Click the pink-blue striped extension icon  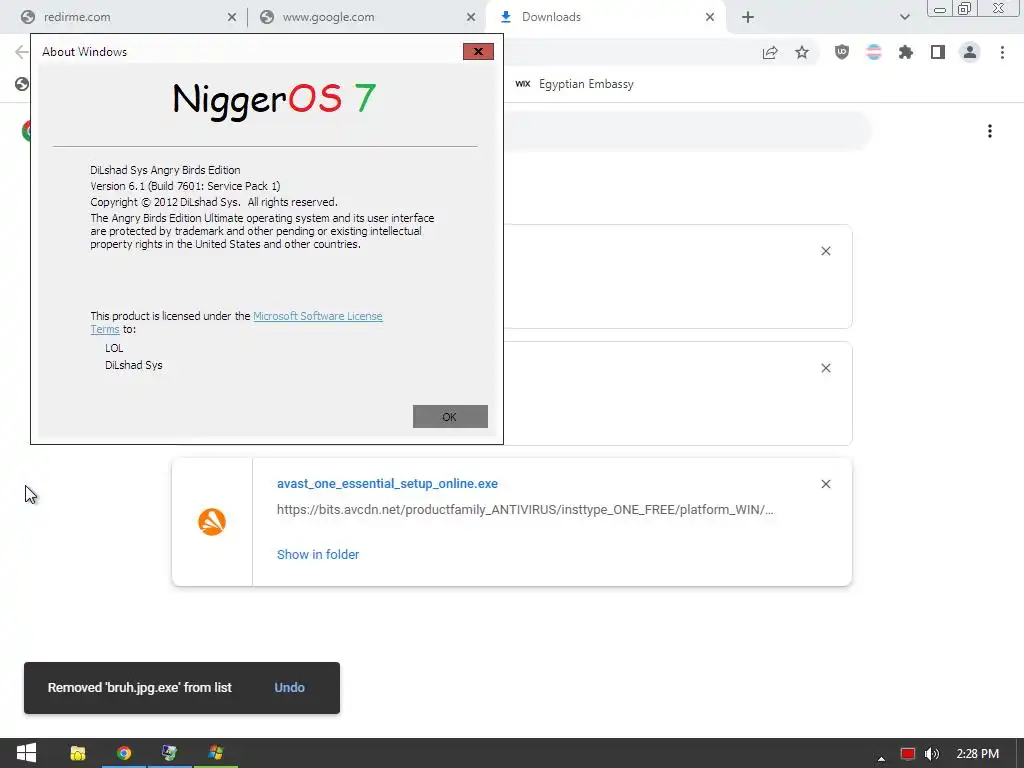pos(874,52)
